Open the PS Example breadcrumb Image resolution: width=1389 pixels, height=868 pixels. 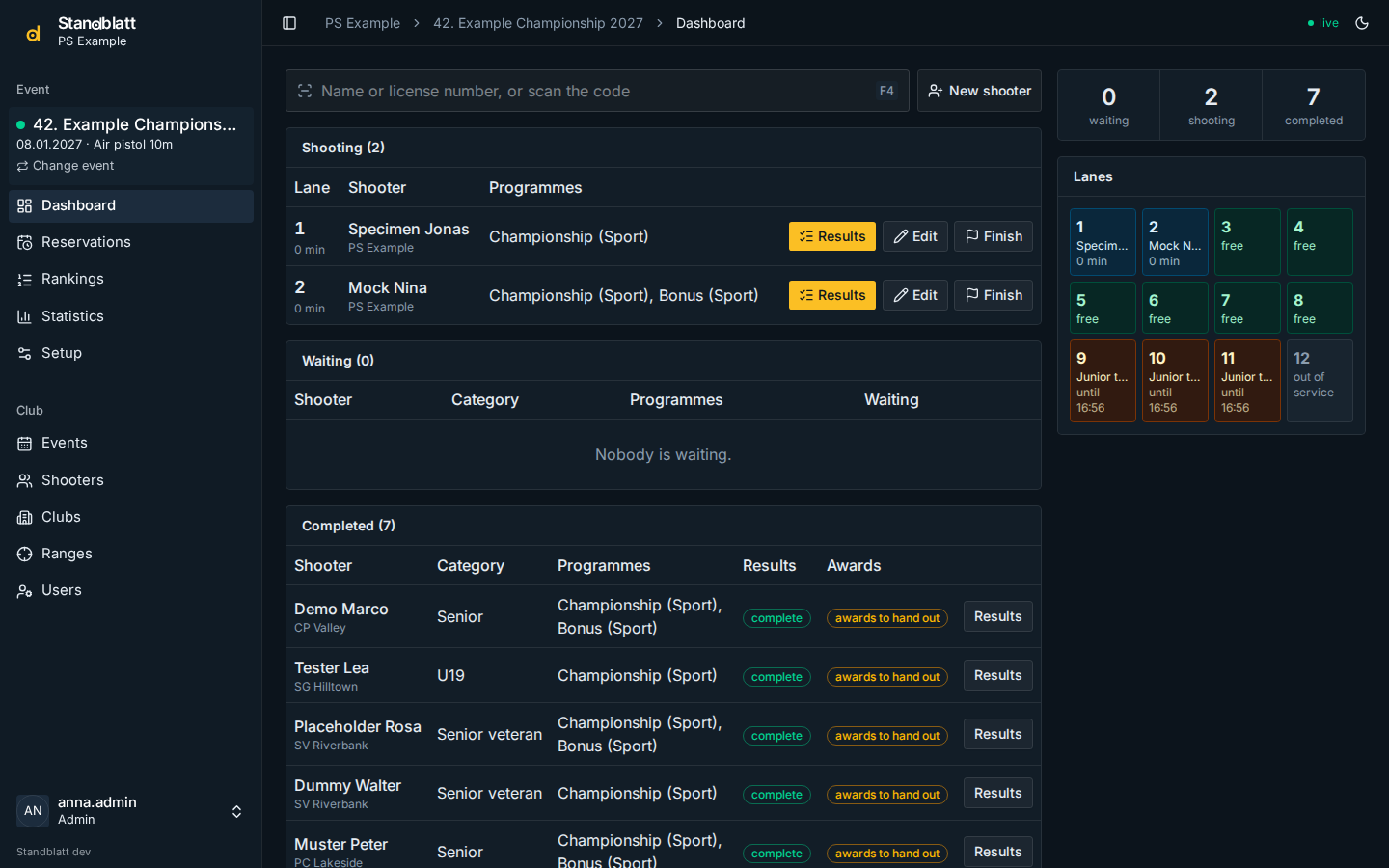pos(363,23)
